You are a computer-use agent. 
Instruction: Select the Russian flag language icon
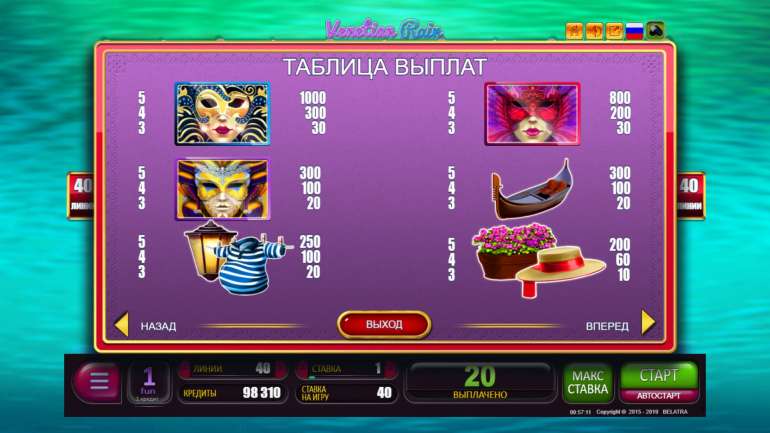(634, 31)
